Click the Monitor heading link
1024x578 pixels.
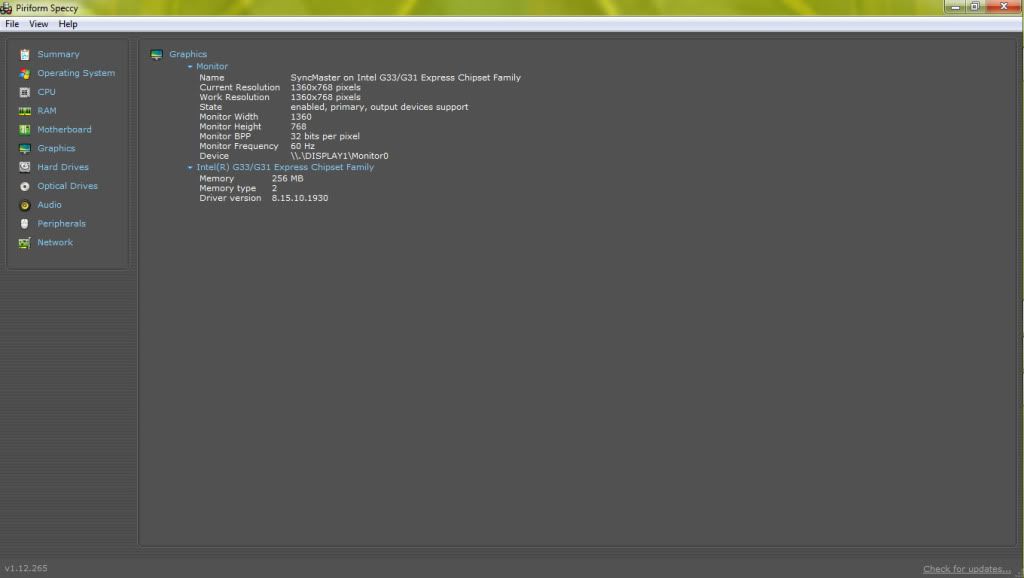212,67
